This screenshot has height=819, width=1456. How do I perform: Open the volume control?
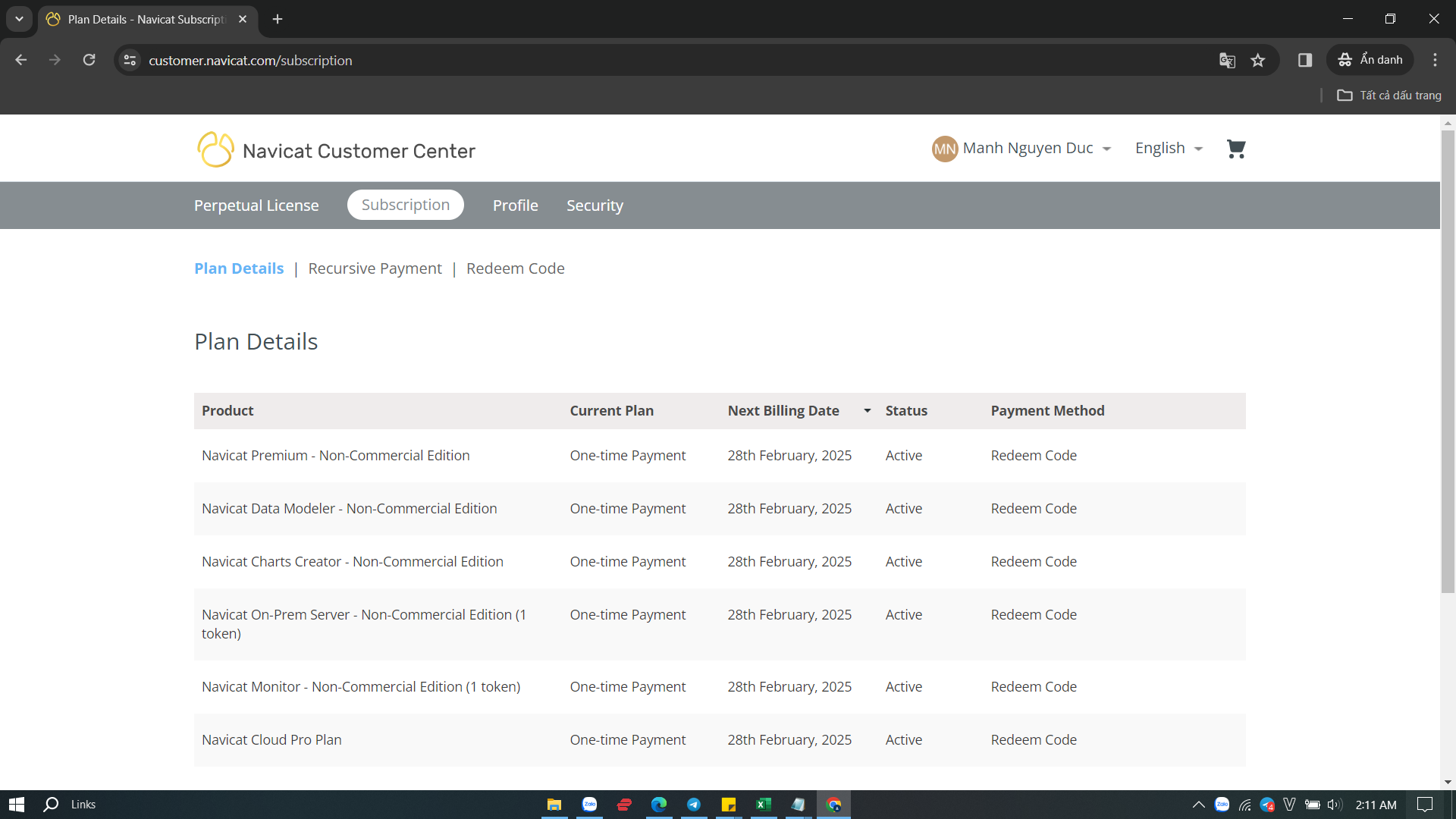pos(1335,805)
